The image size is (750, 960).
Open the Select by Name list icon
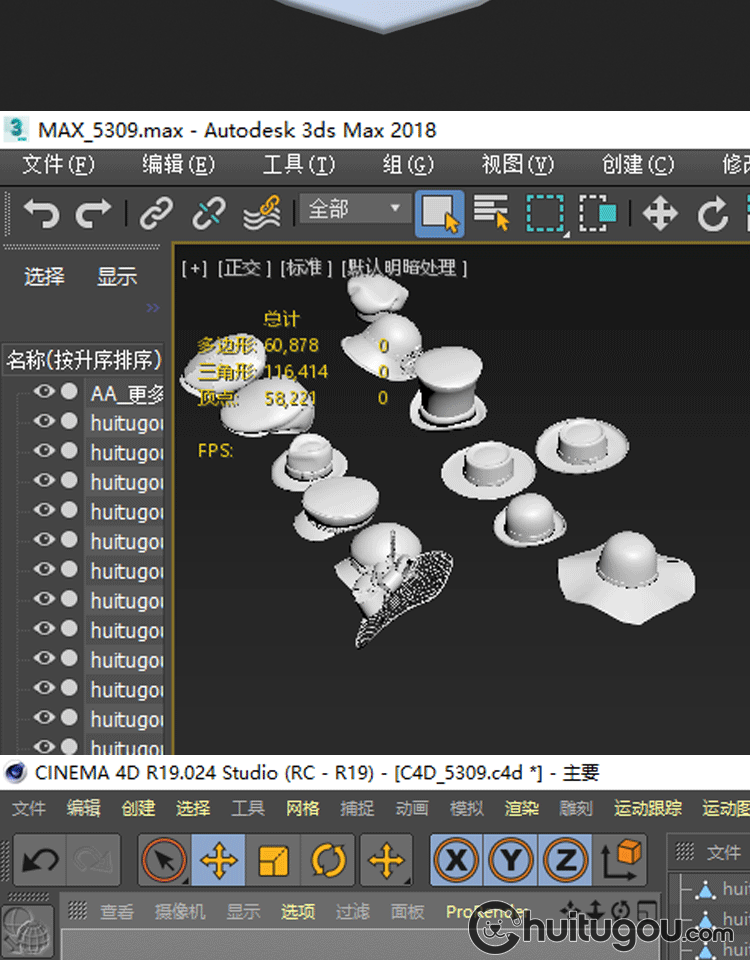point(492,212)
